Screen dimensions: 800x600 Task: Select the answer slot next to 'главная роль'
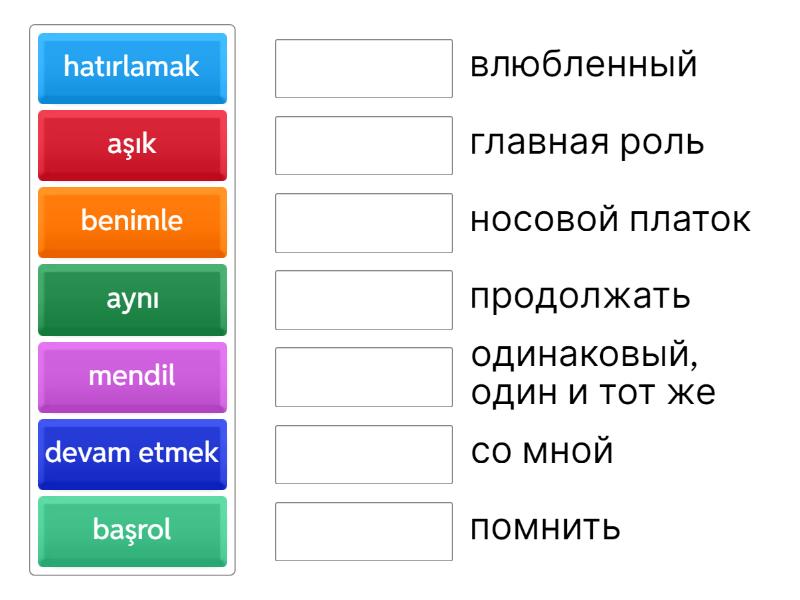(x=364, y=145)
